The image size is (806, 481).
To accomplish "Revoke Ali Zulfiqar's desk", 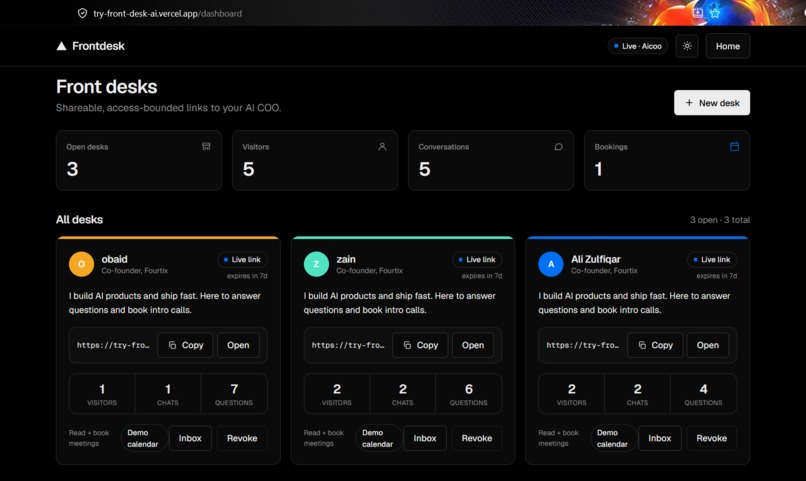I will tap(711, 438).
